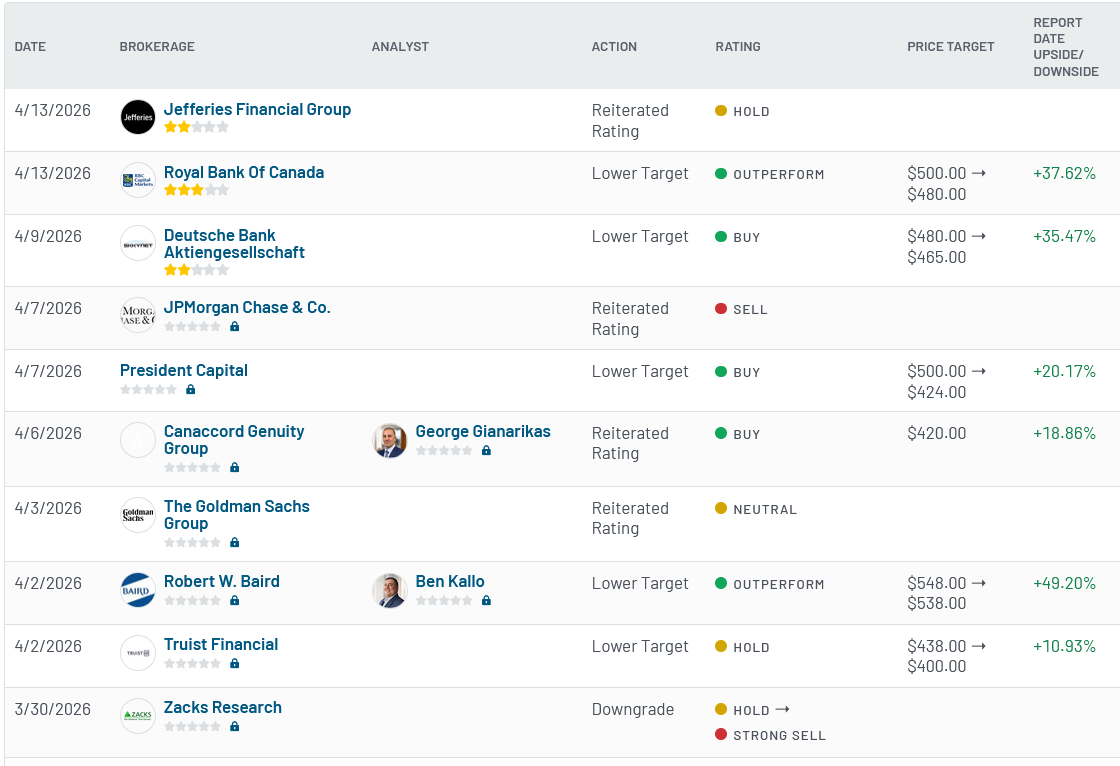Click the Robert W. Baird logo icon

click(138, 590)
